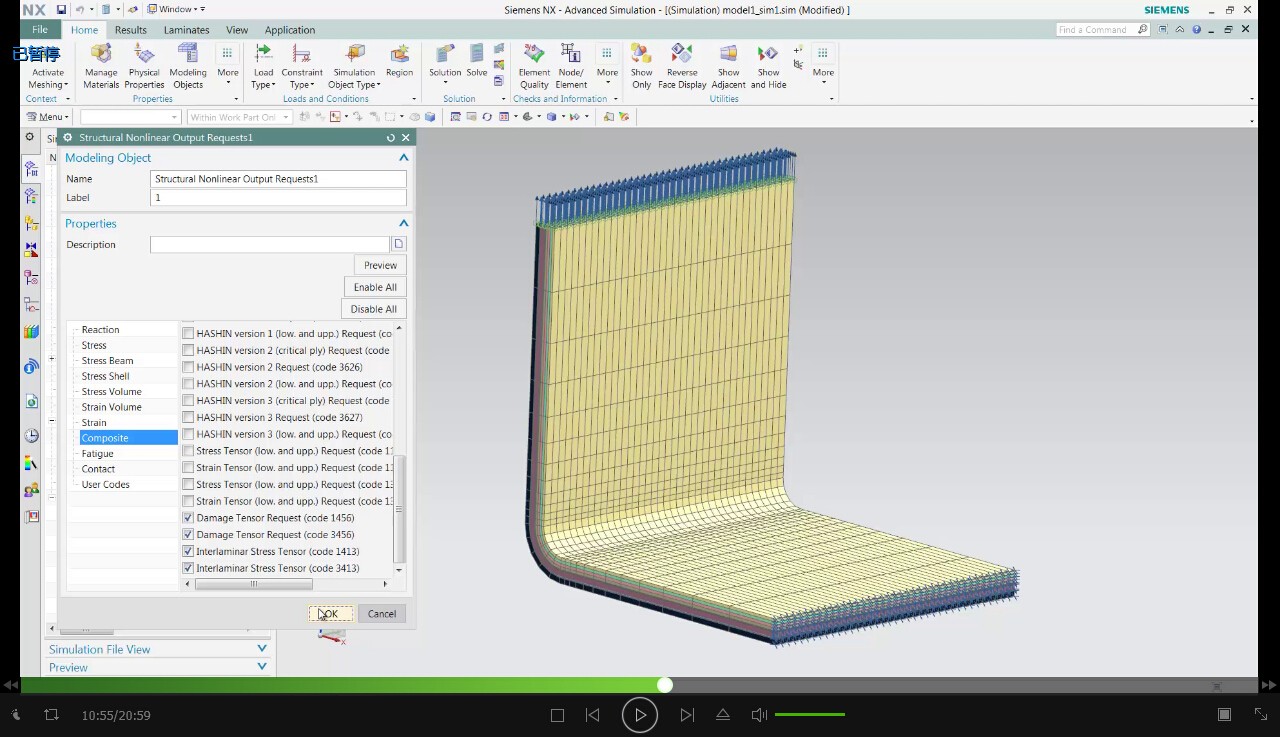
Task: Expand the Simulation File View panel
Action: point(261,649)
